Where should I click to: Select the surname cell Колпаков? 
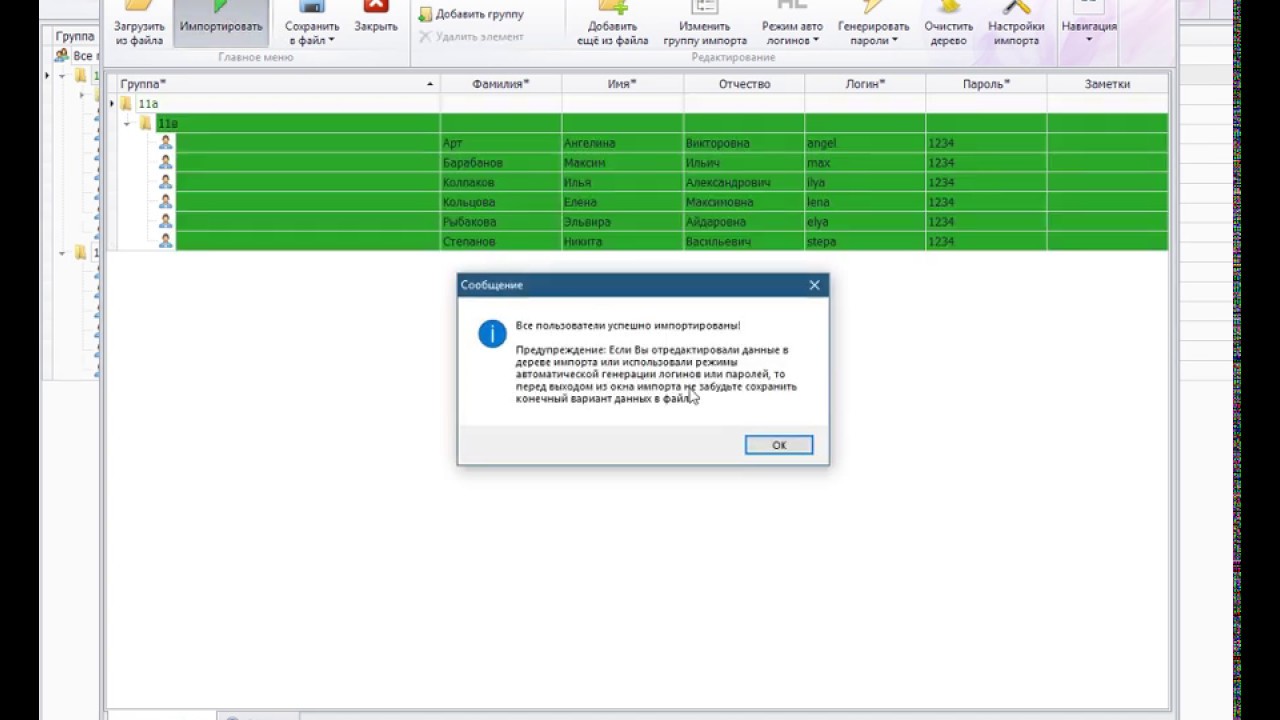[501, 182]
